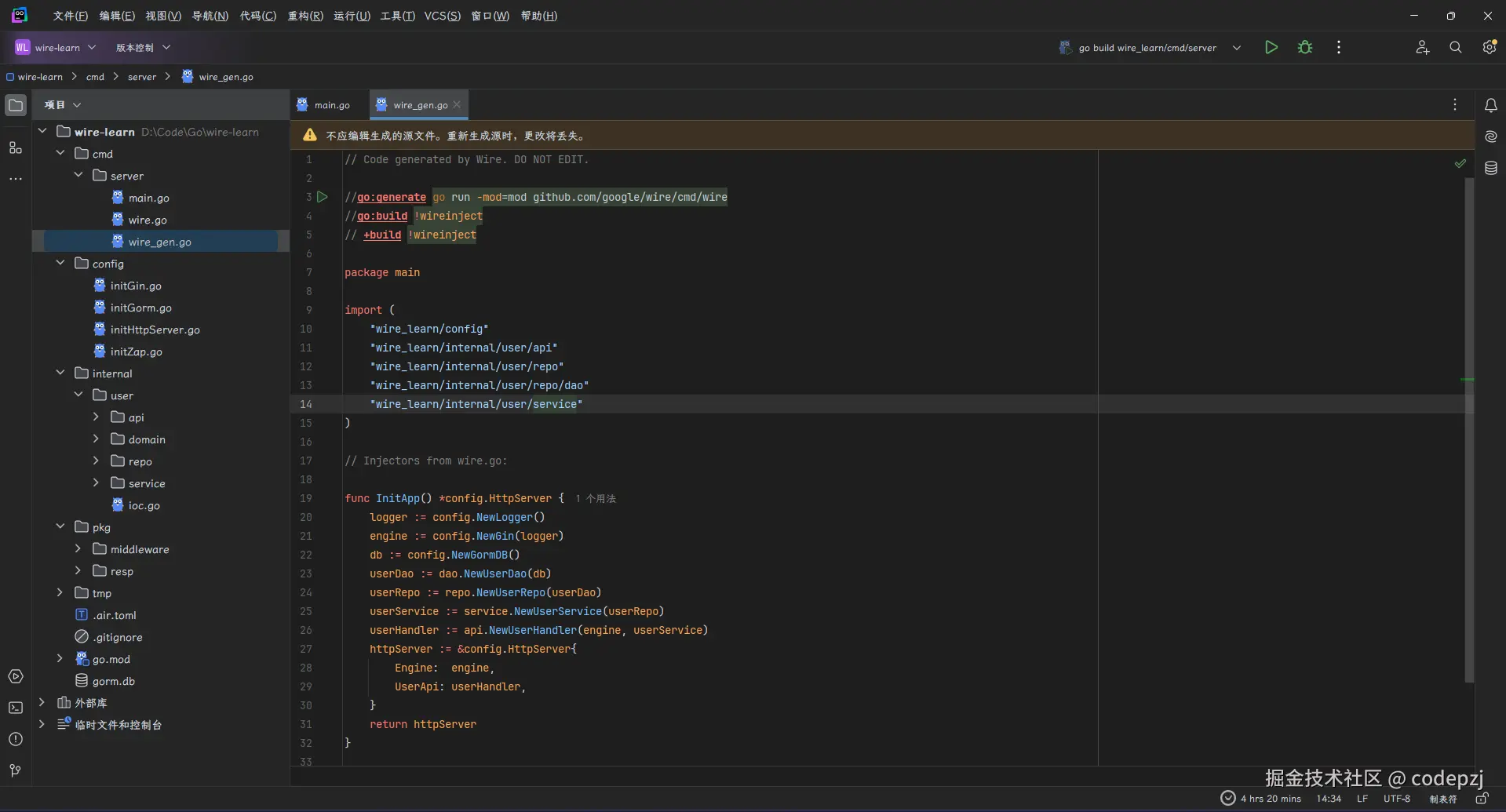Click the green Run button in toolbar

[x=1271, y=47]
